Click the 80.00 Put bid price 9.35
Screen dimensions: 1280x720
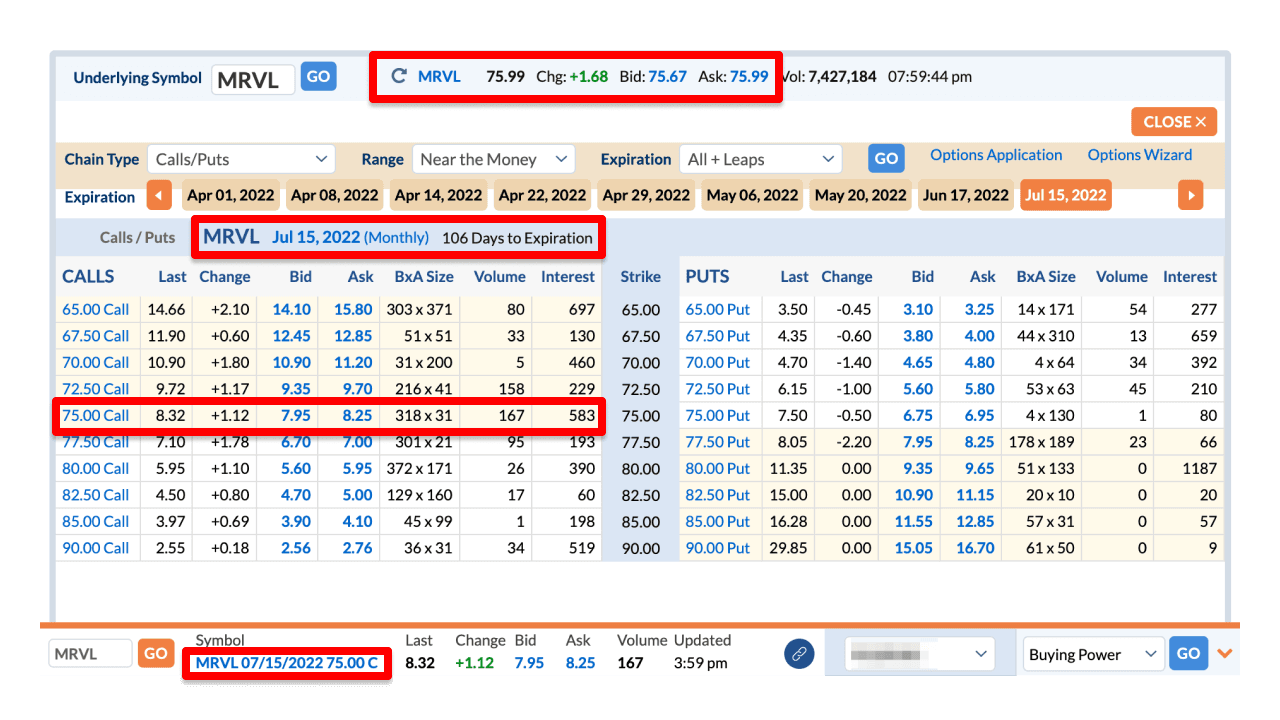pyautogui.click(x=918, y=468)
